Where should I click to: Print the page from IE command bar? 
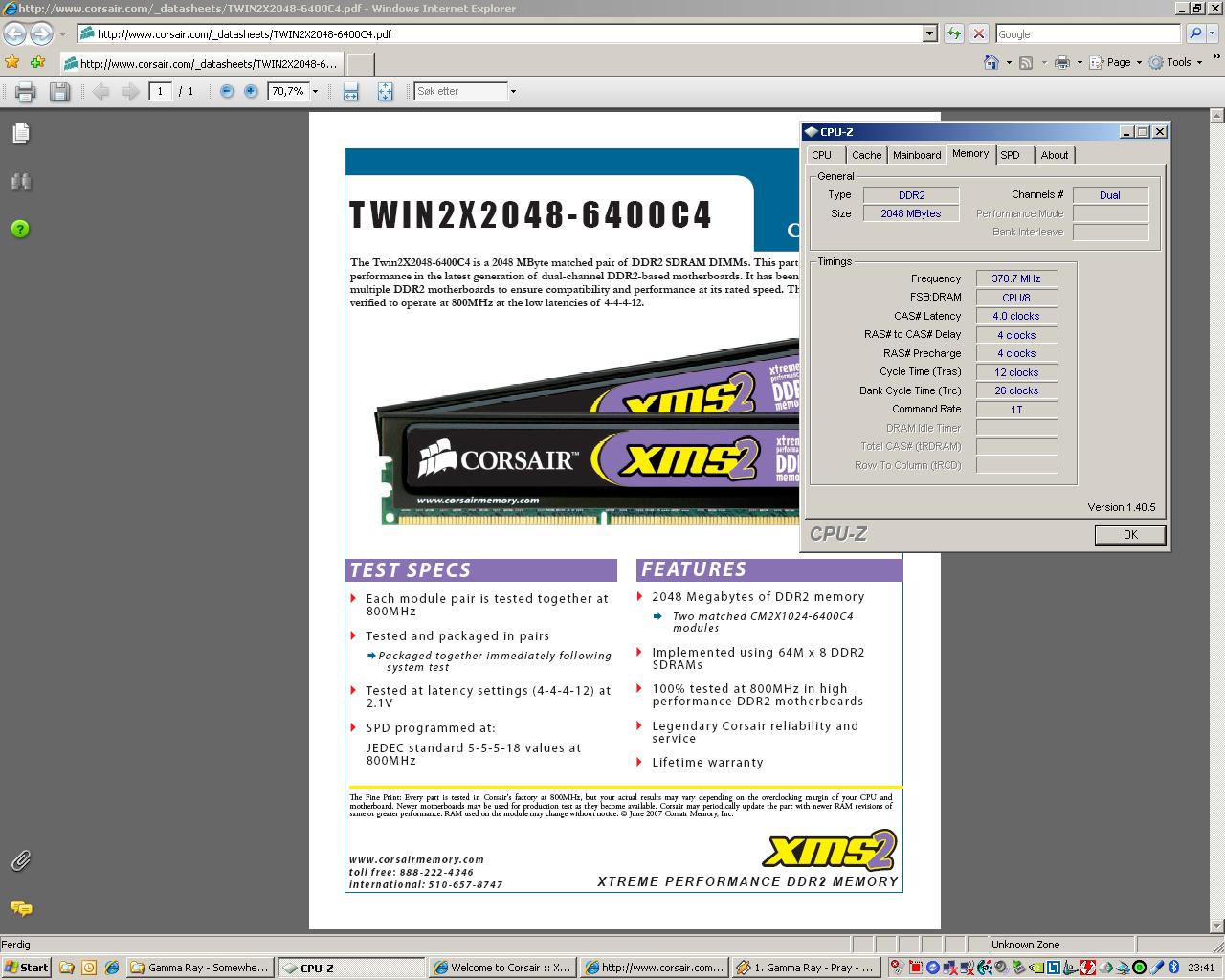1061,62
